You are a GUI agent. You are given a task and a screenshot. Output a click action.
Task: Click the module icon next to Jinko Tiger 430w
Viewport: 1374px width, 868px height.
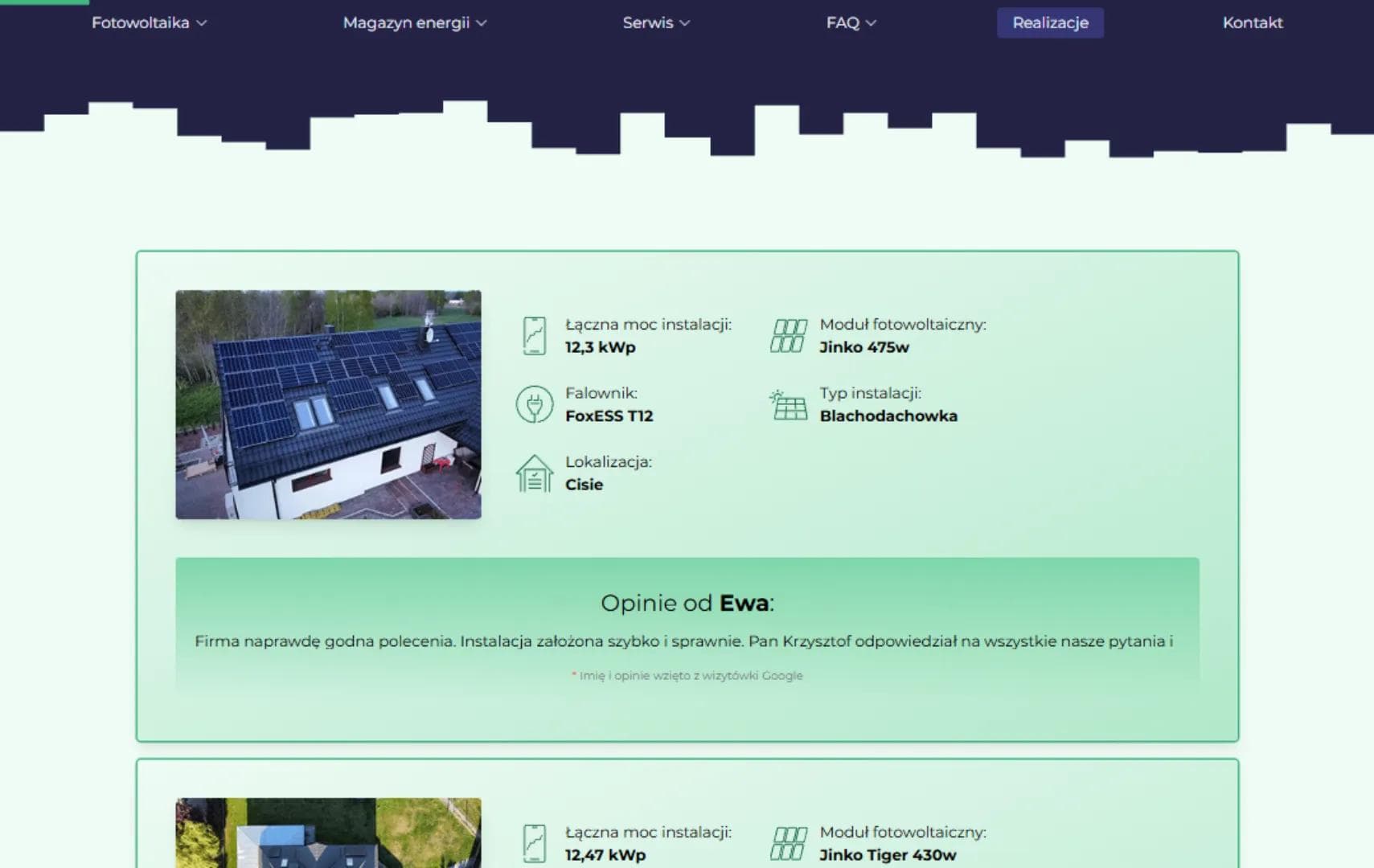(x=789, y=842)
